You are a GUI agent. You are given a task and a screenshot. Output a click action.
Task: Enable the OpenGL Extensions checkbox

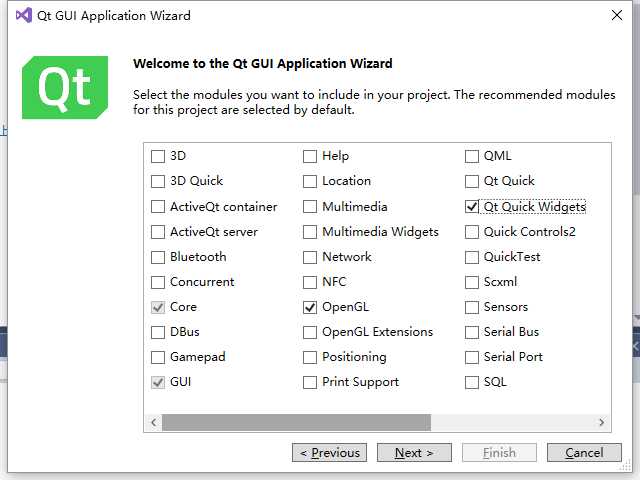[310, 332]
